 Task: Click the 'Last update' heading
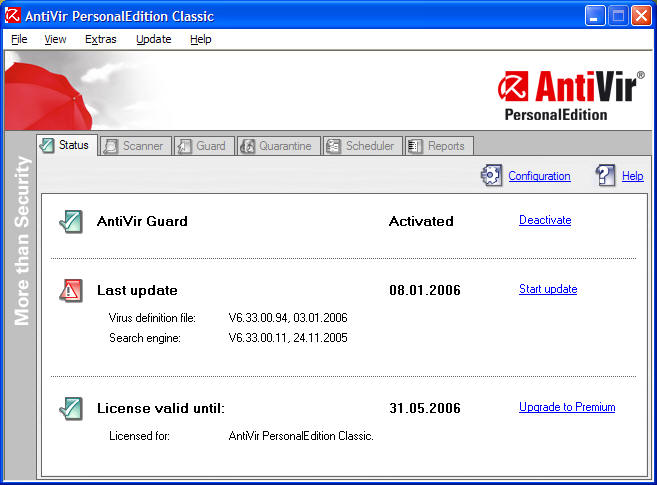pyautogui.click(x=137, y=290)
